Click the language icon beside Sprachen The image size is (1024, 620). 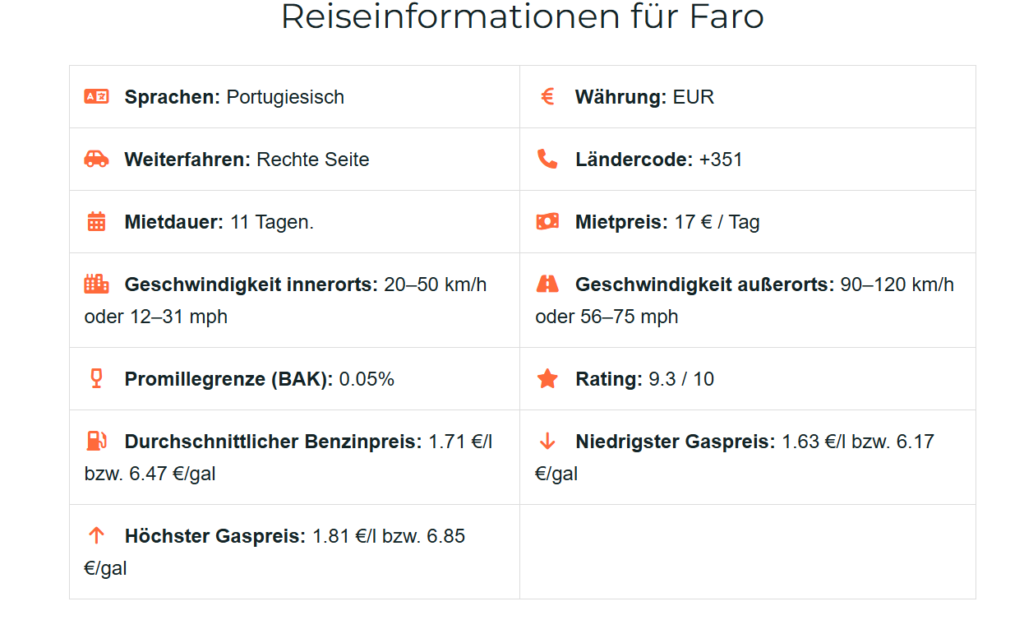click(x=96, y=97)
